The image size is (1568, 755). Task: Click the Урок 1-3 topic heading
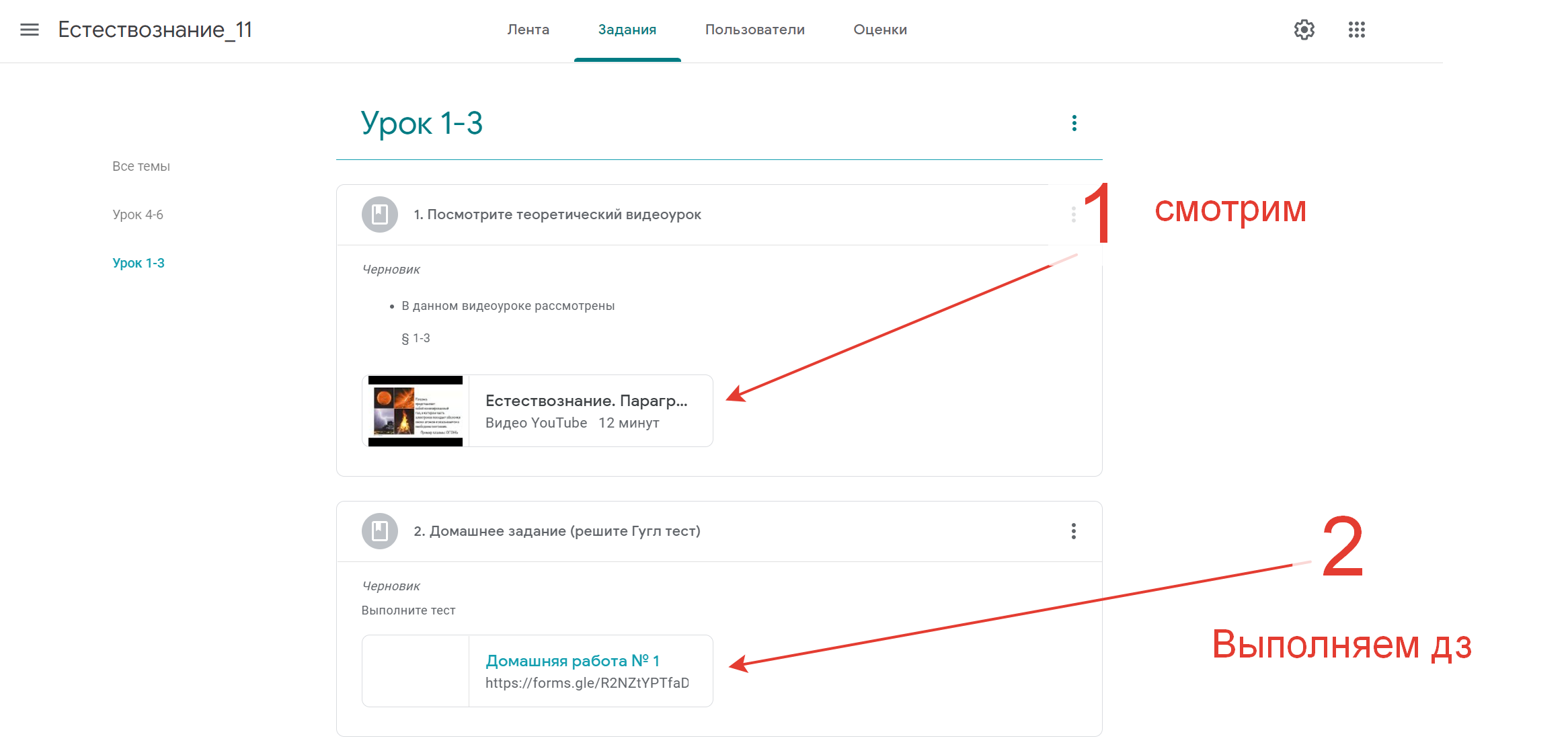pyautogui.click(x=422, y=123)
